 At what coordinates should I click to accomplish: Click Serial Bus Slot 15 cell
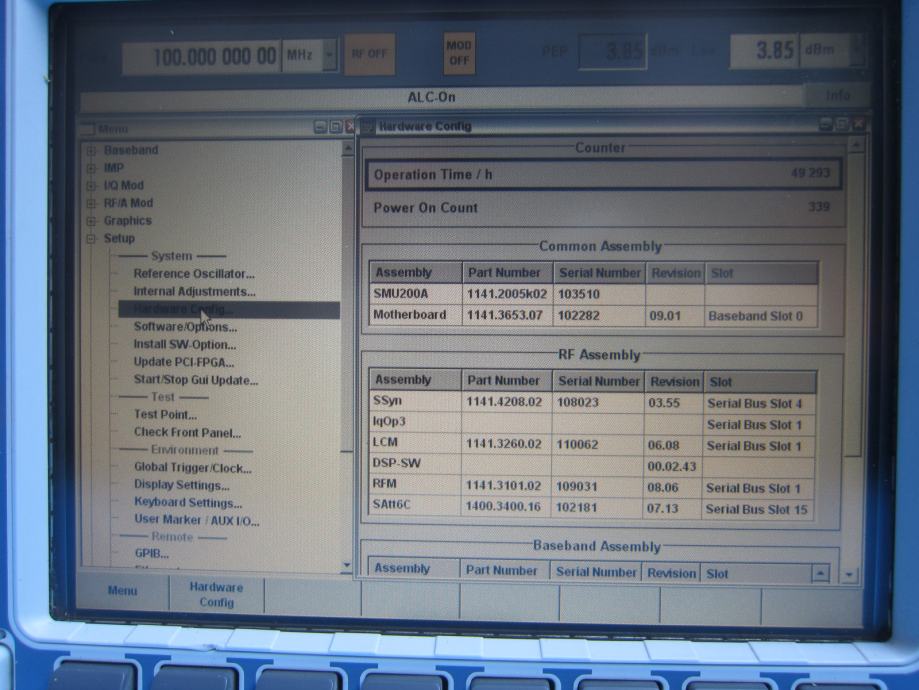(757, 509)
